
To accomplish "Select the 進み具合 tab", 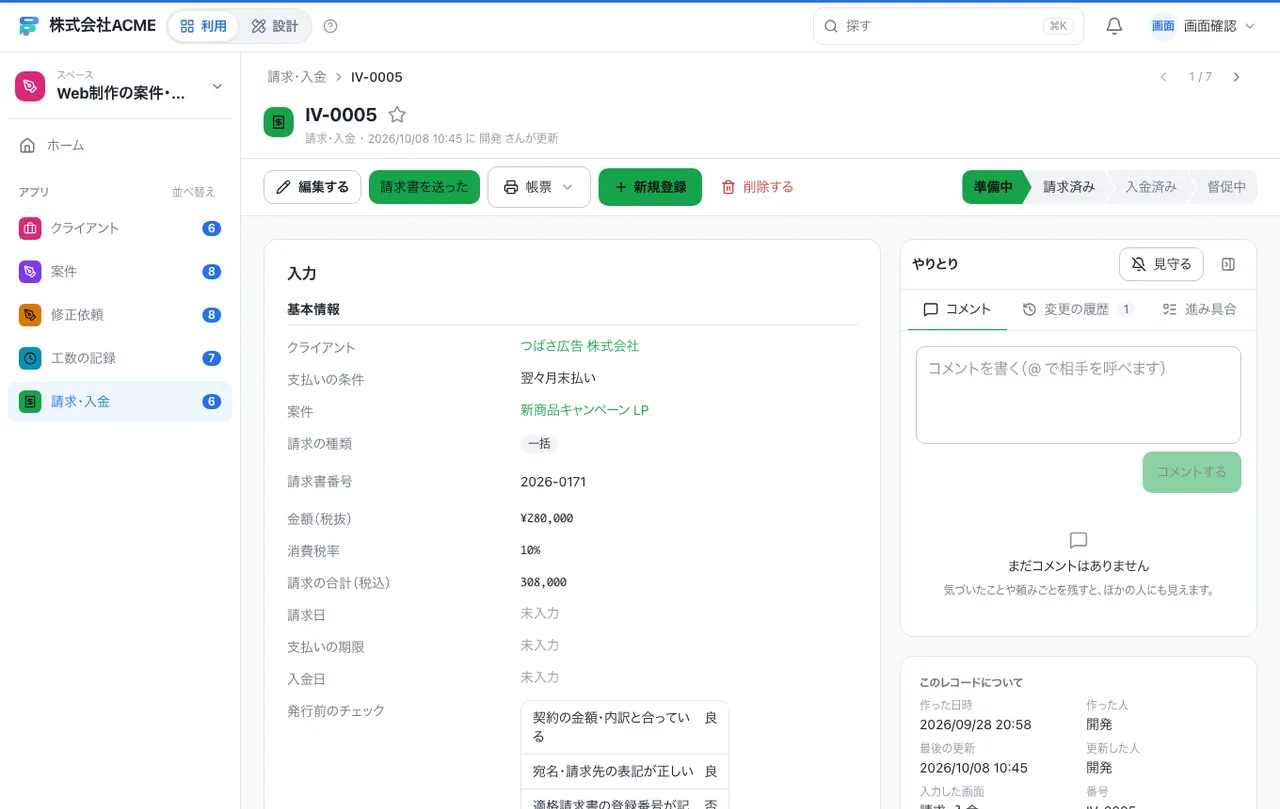I will coord(1199,309).
